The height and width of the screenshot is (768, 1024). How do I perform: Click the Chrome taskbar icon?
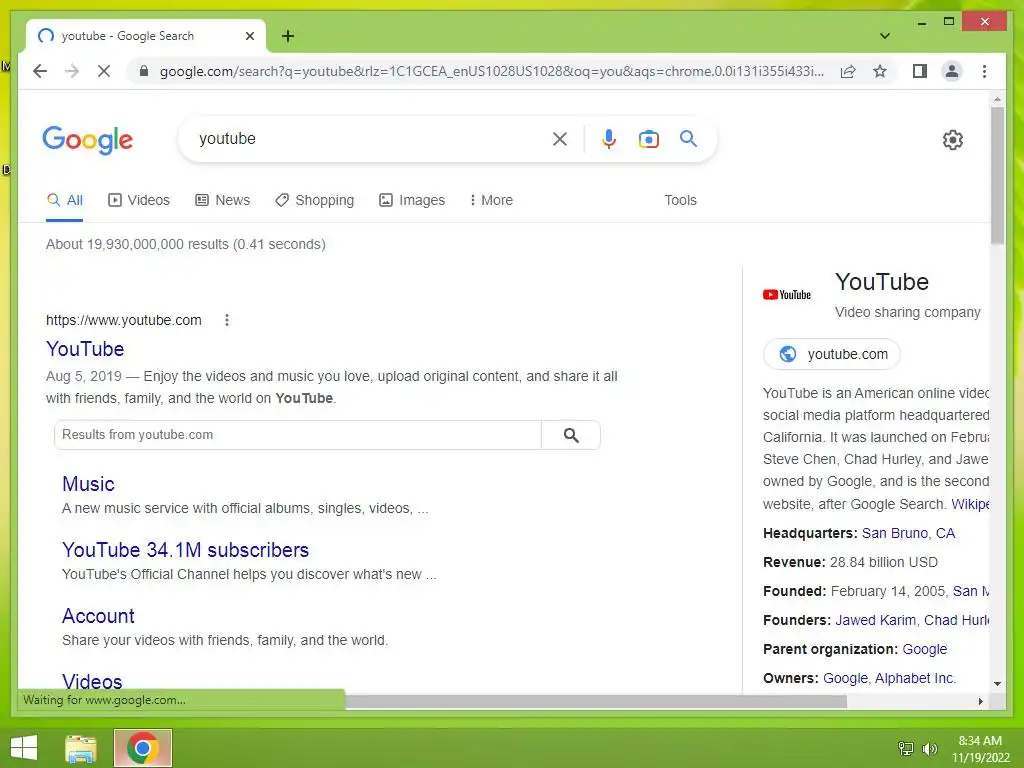click(142, 748)
